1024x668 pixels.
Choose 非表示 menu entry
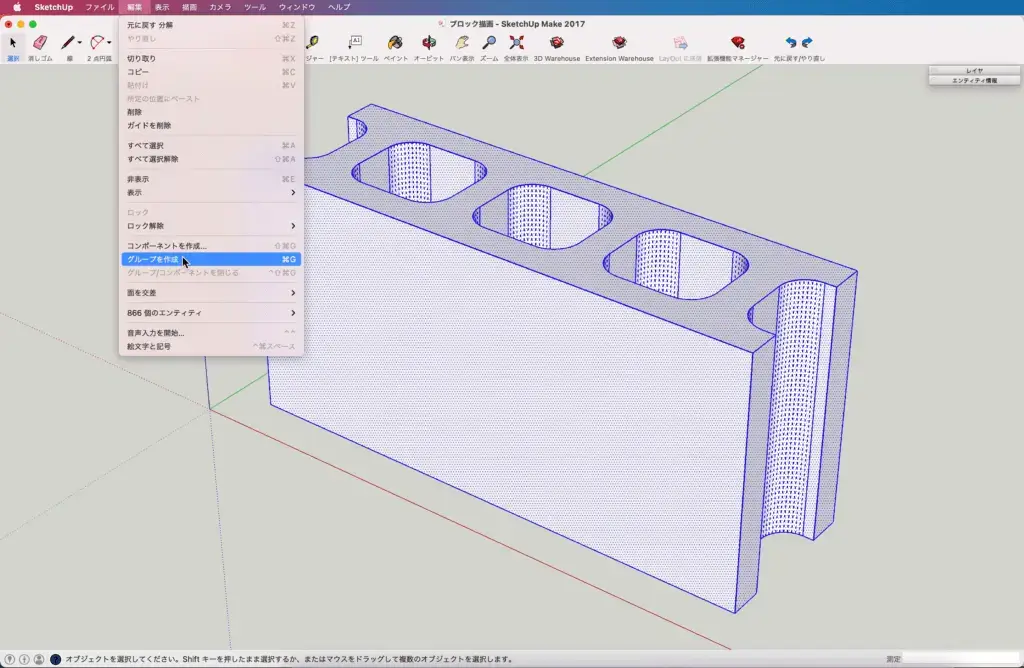tap(211, 179)
